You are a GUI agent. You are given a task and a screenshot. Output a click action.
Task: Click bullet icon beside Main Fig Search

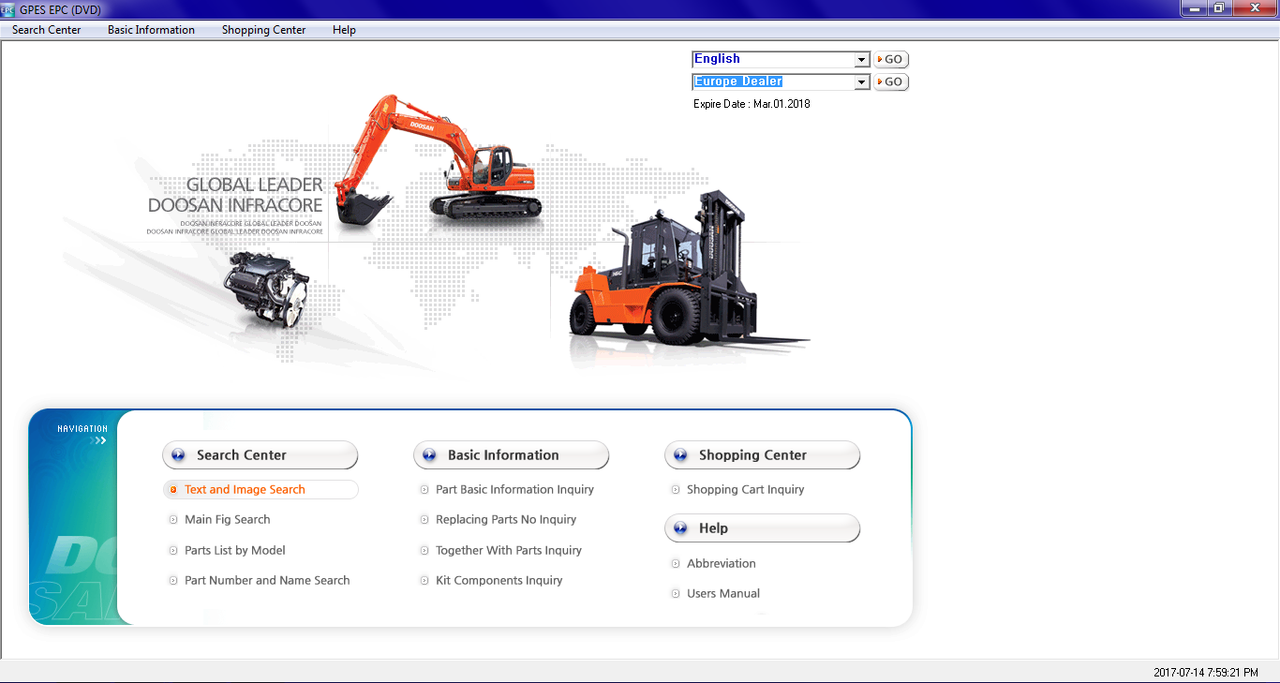(x=174, y=520)
